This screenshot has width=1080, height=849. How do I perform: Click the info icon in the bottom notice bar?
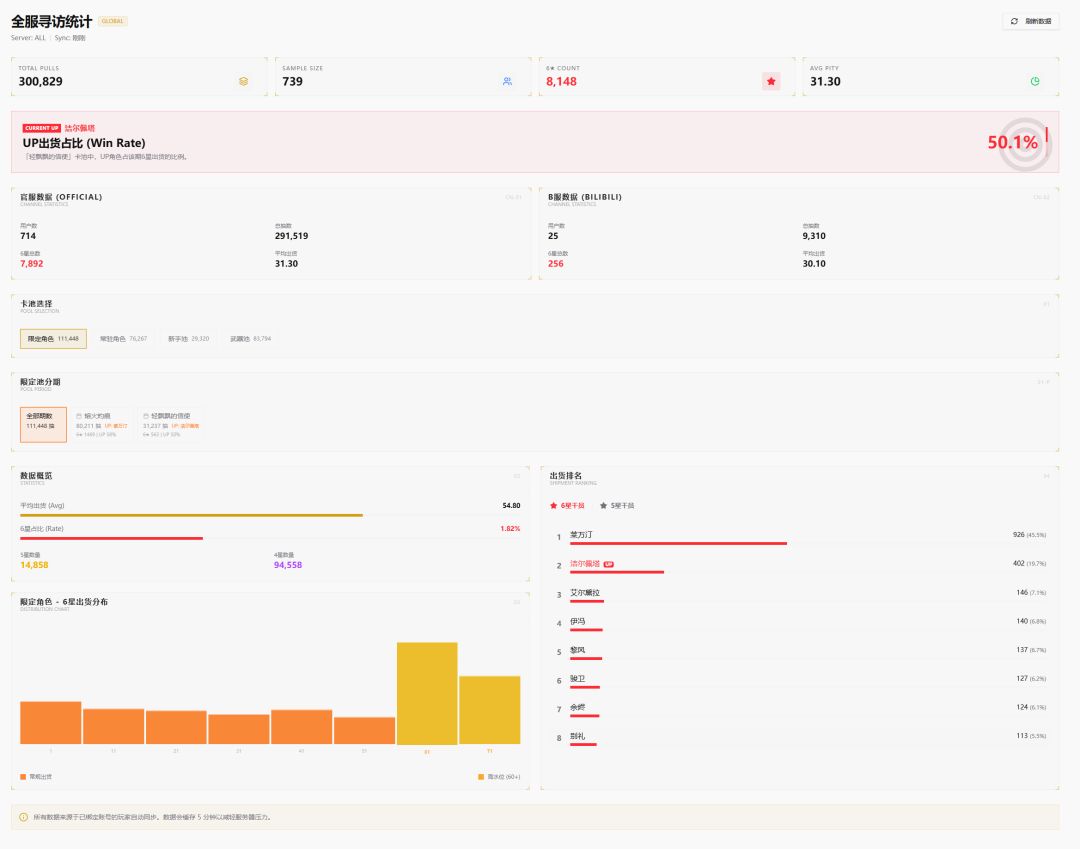(x=24, y=817)
